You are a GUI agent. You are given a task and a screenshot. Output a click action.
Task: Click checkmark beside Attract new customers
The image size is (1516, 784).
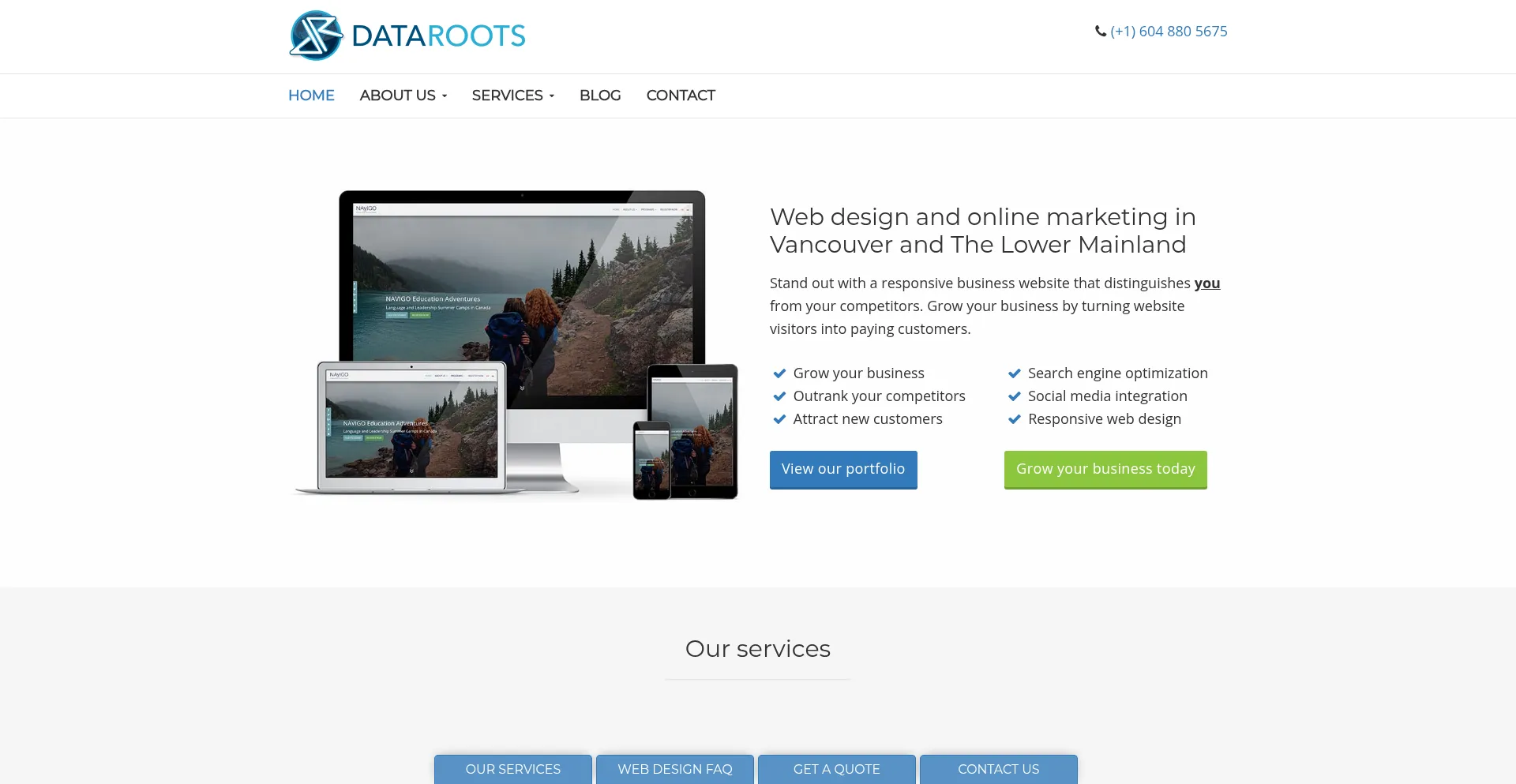pyautogui.click(x=779, y=419)
